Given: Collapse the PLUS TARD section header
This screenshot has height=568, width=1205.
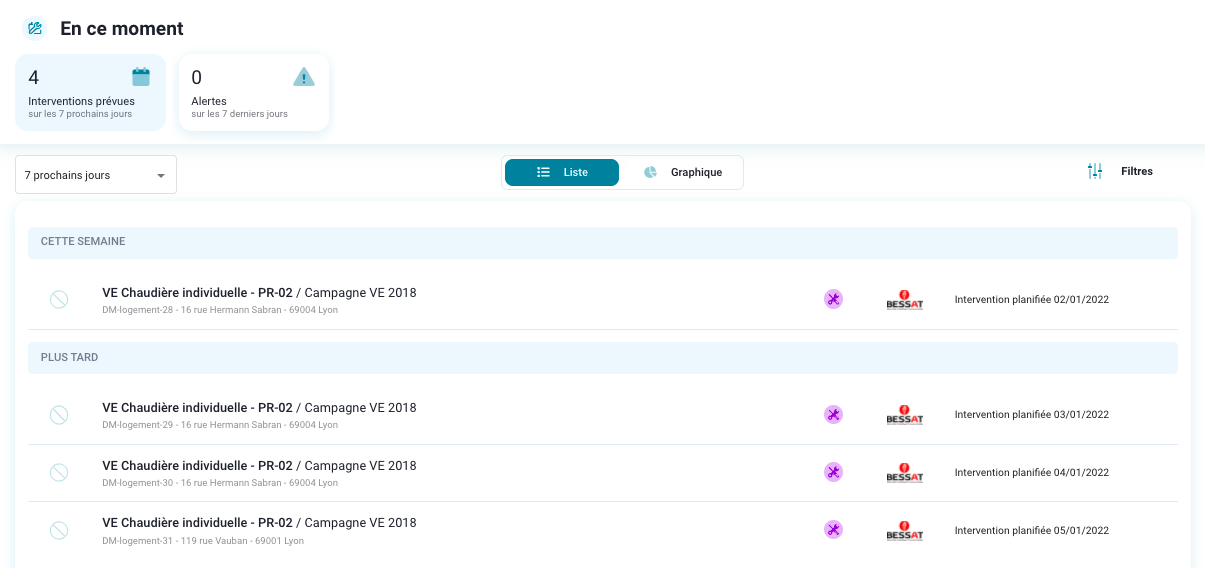Looking at the screenshot, I should (x=602, y=358).
